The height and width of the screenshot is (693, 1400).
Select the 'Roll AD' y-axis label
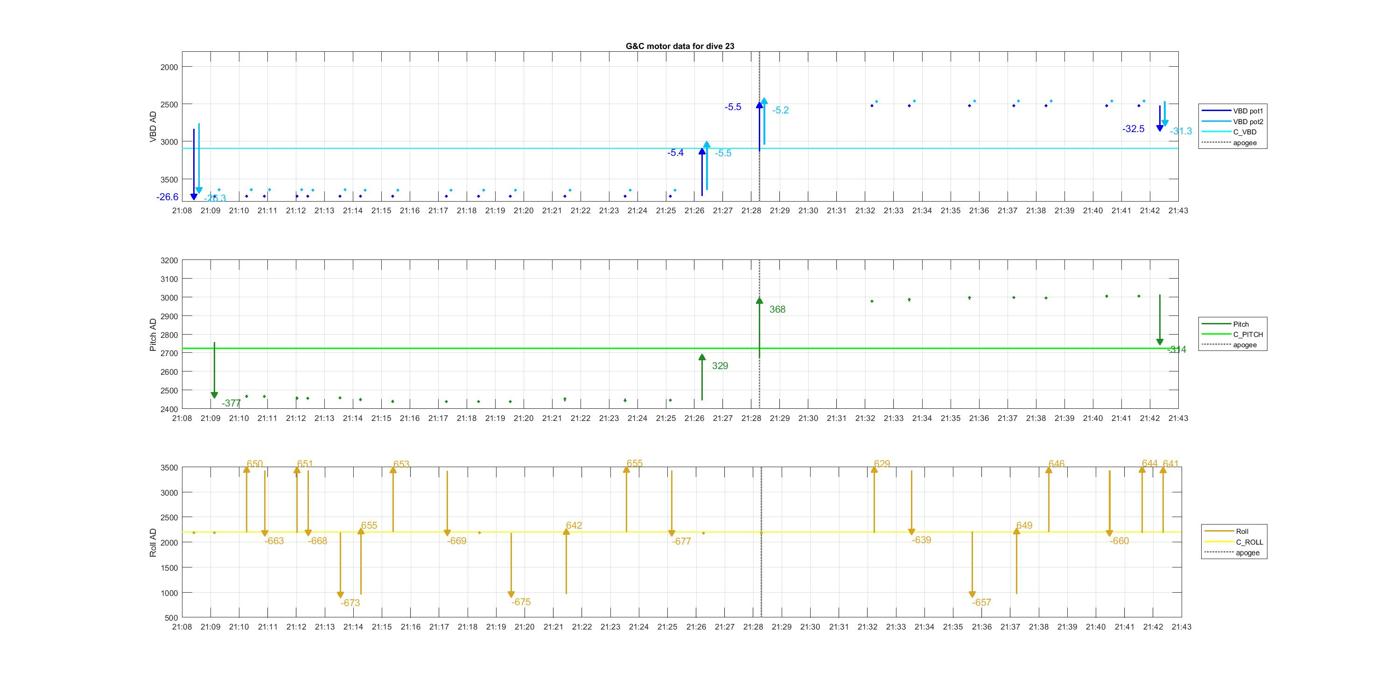tap(153, 542)
